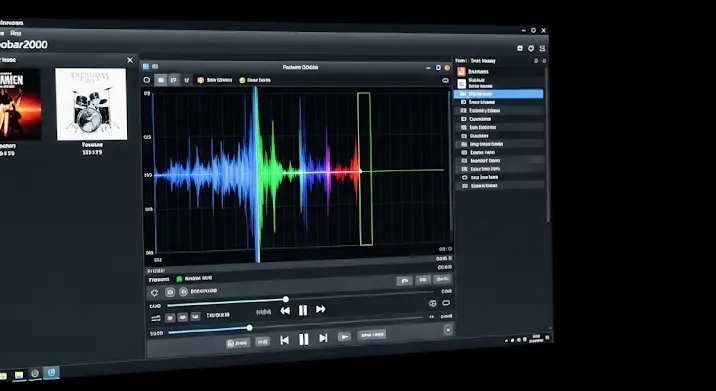Select the highlighted blue row in the right playlist panel

499,94
